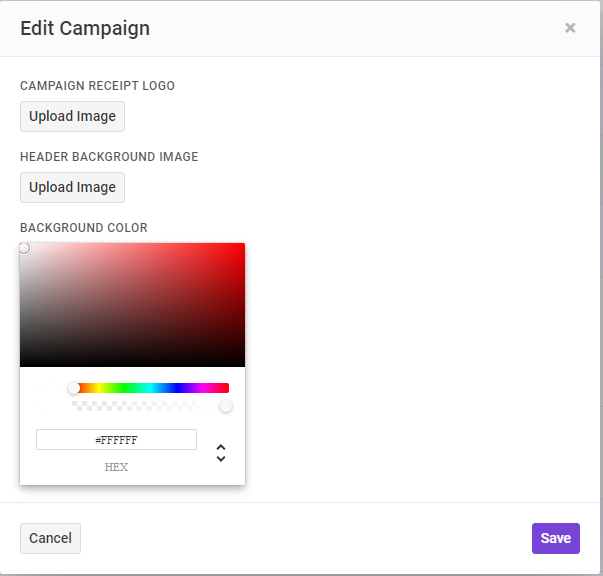
Task: Click the HEX label under the input
Action: pyautogui.click(x=116, y=467)
